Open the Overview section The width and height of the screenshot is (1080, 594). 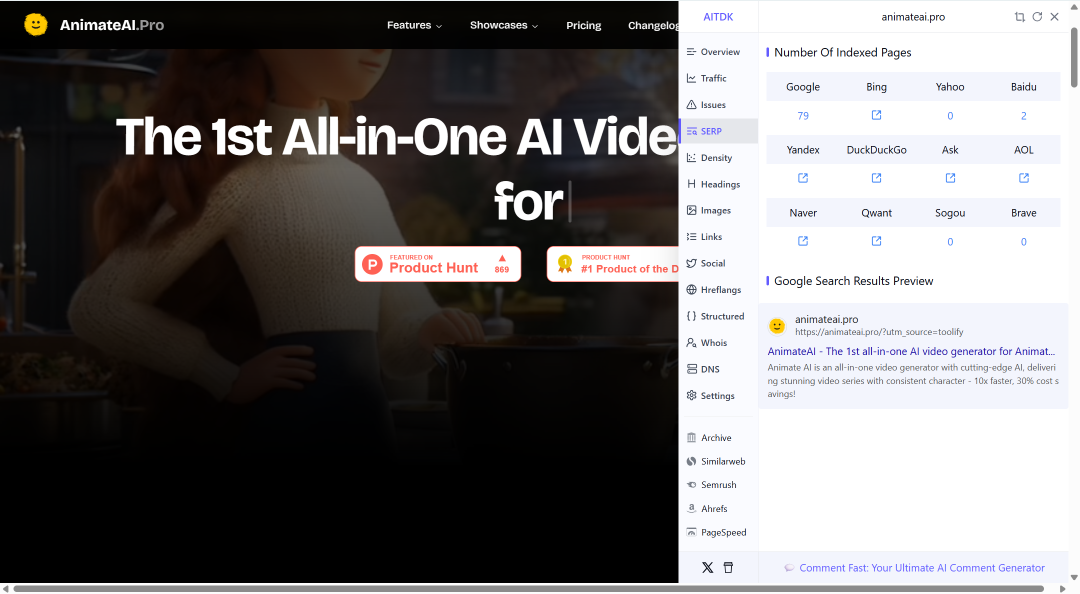[x=718, y=52]
